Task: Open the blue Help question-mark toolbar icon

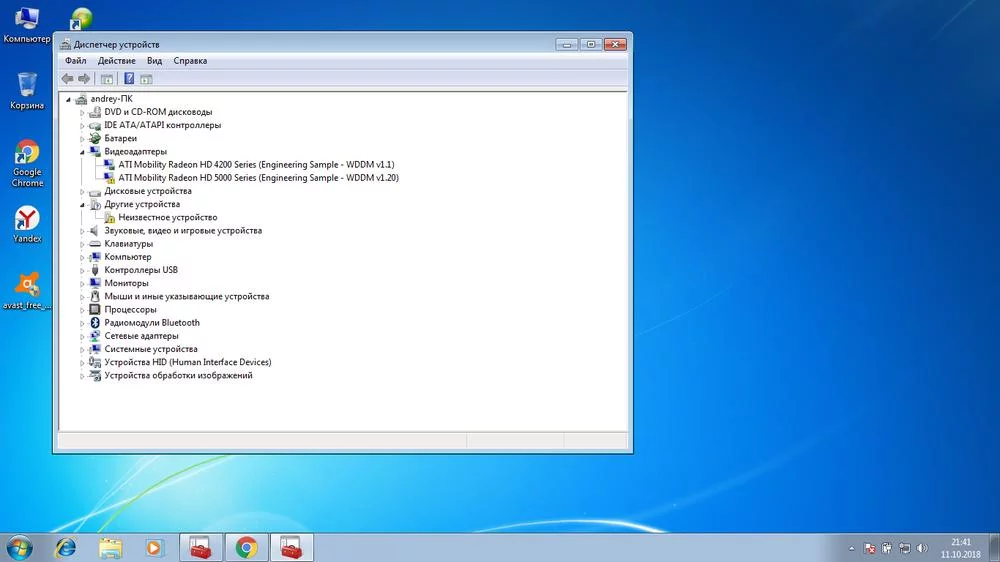Action: [129, 78]
